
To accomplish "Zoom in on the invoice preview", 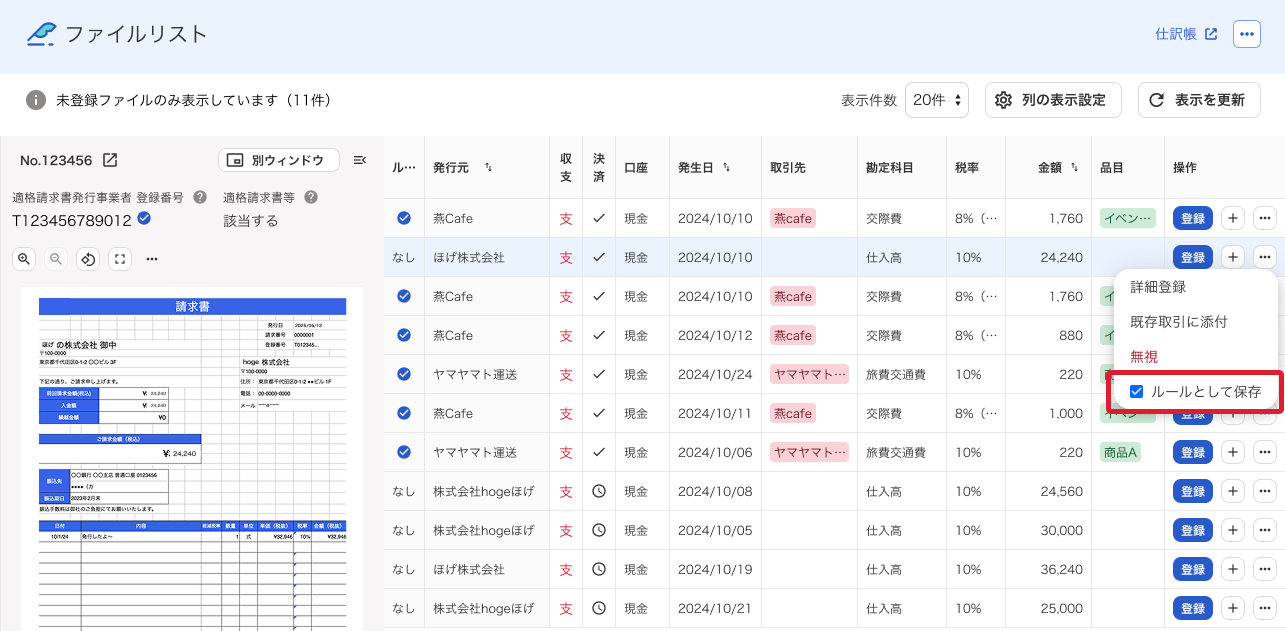I will [24, 259].
